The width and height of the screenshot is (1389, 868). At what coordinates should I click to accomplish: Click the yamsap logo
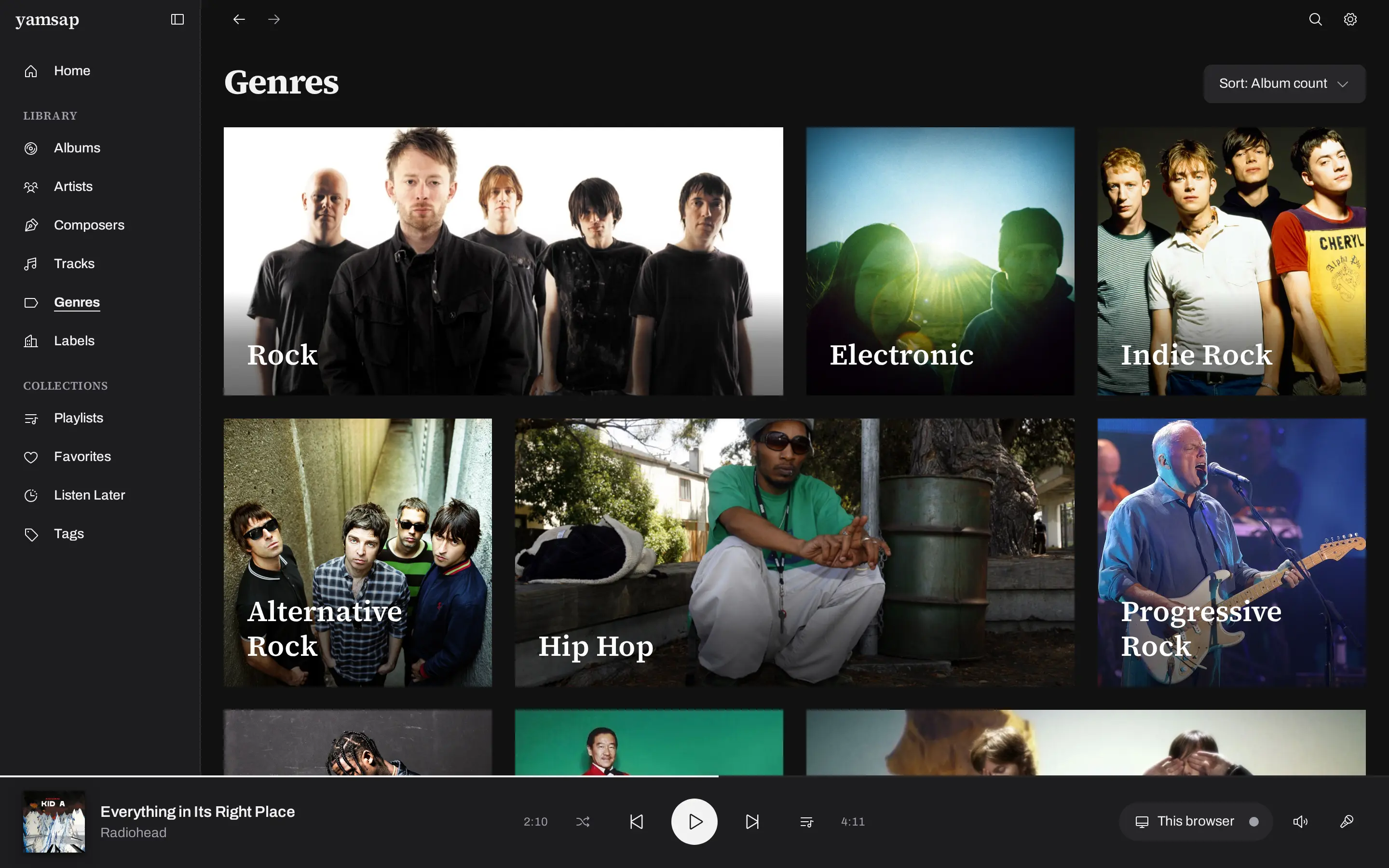(47, 20)
